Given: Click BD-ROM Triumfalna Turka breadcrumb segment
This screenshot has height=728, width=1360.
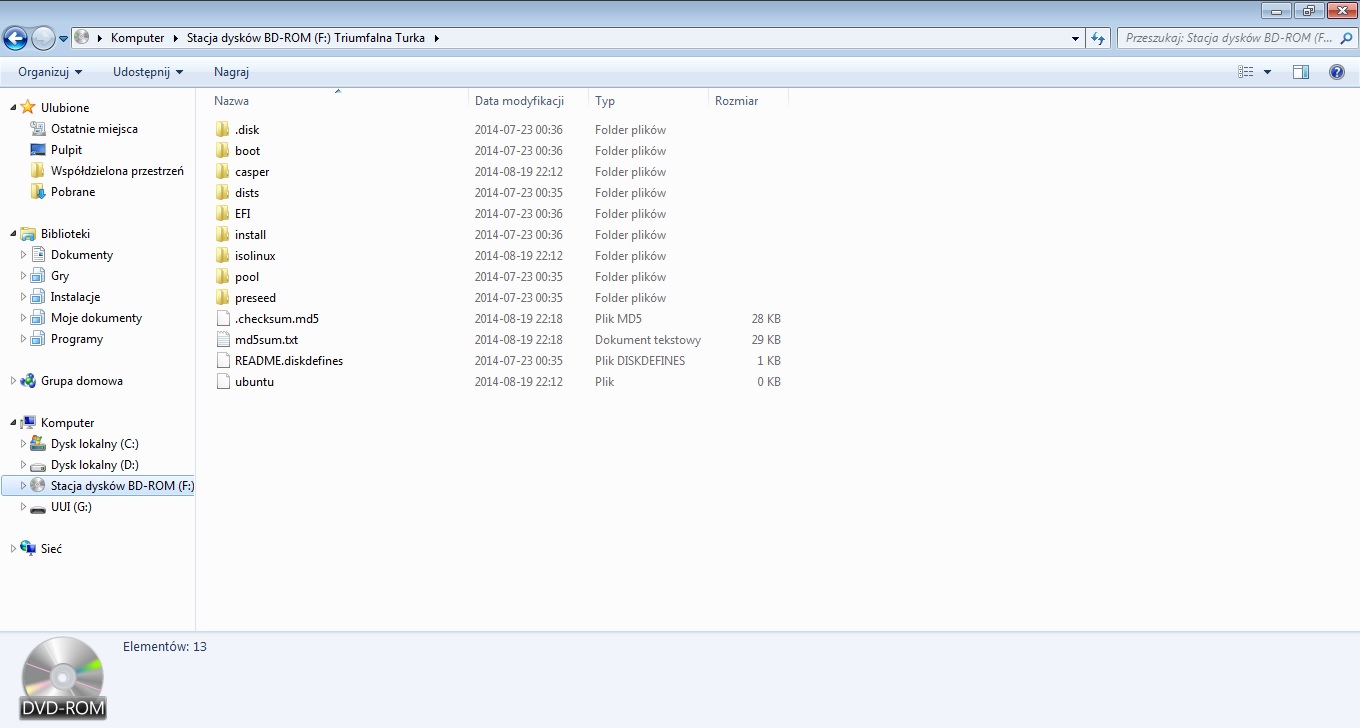Looking at the screenshot, I should pos(305,38).
